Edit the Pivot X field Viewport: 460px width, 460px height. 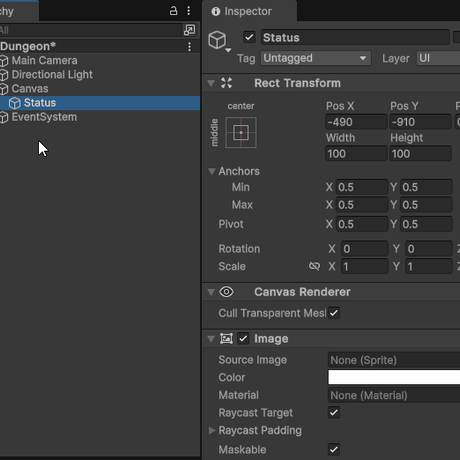[362, 224]
